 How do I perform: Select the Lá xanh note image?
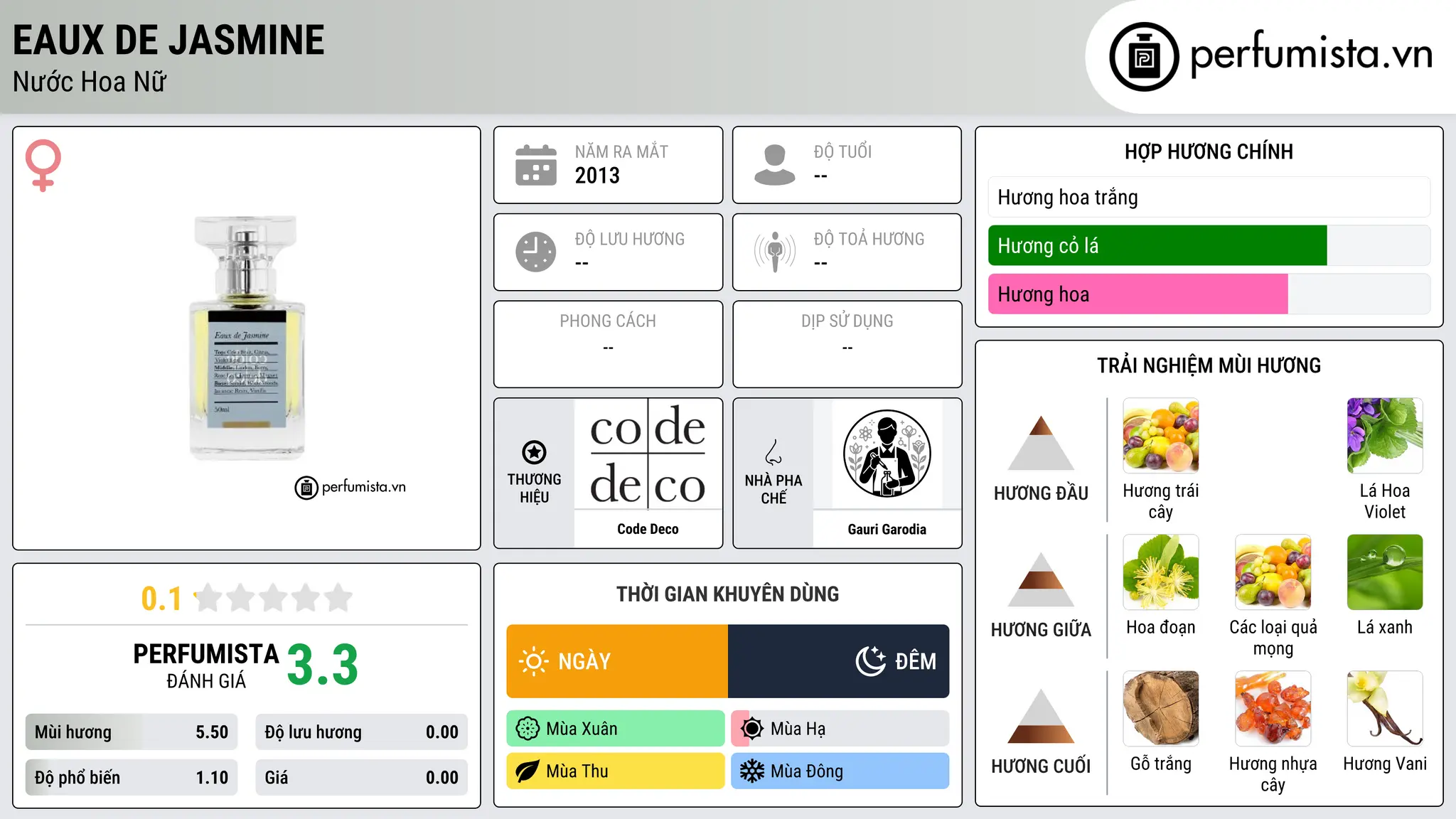click(x=1385, y=572)
